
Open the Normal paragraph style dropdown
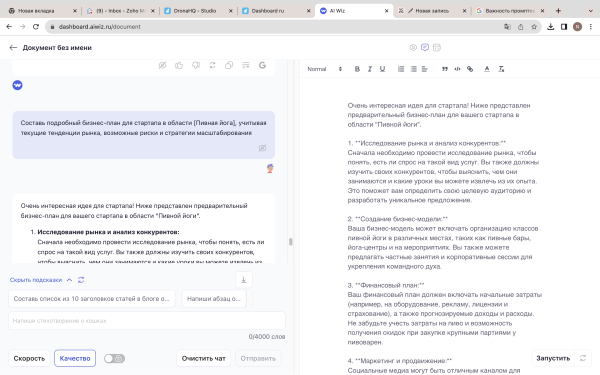[x=324, y=69]
